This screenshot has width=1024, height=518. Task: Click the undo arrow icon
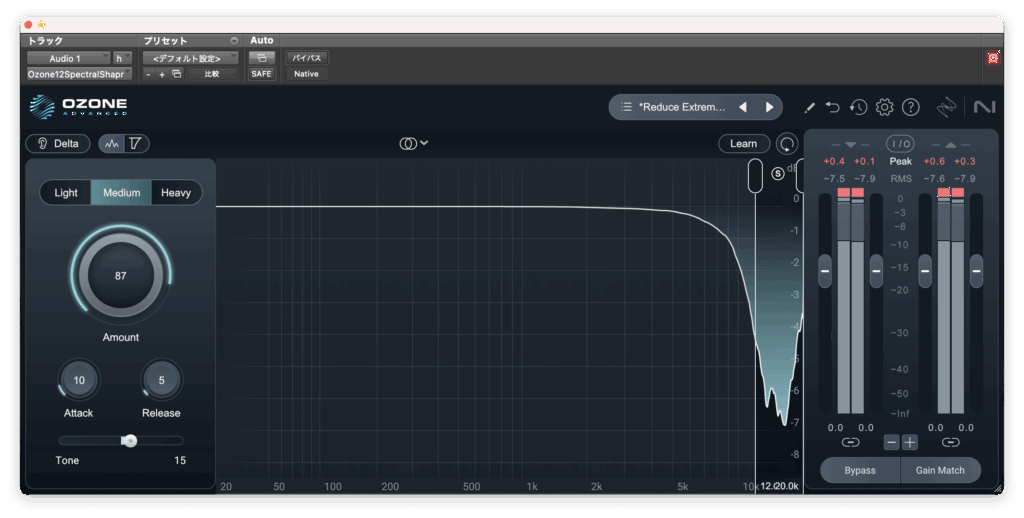coord(833,107)
